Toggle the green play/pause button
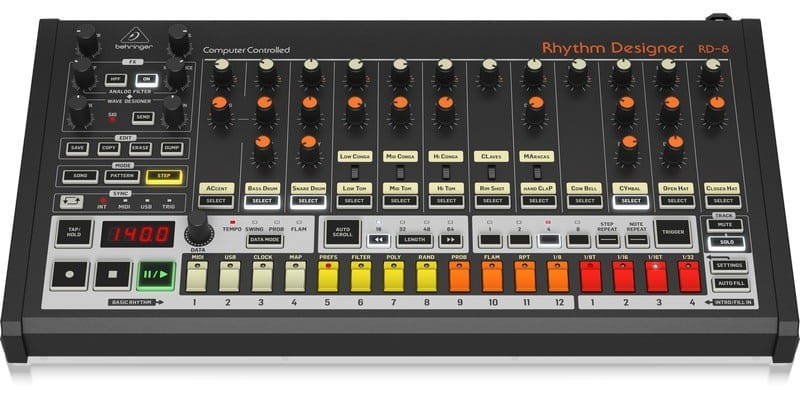This screenshot has width=800, height=402. [x=156, y=275]
